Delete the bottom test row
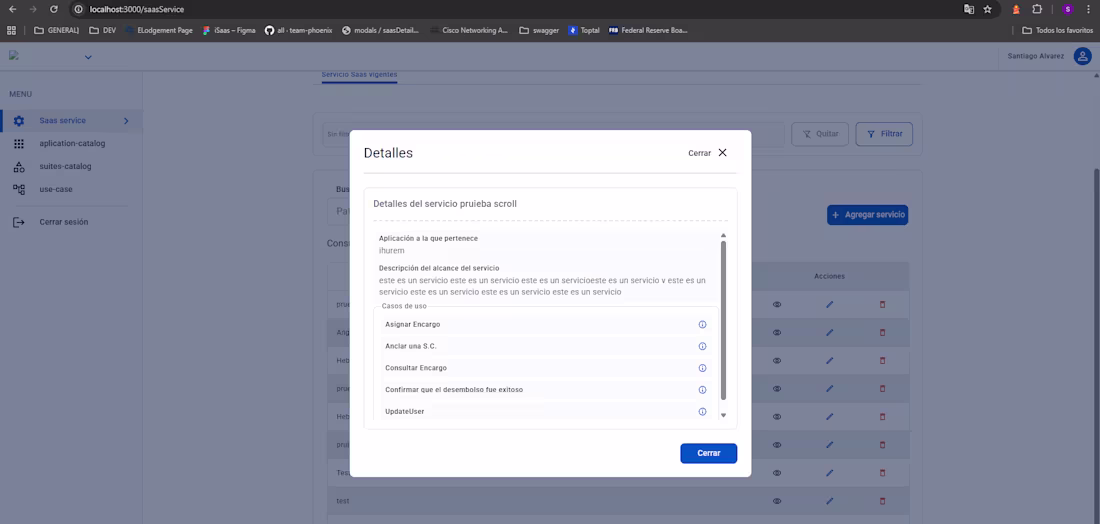The width and height of the screenshot is (1100, 524). click(x=883, y=501)
